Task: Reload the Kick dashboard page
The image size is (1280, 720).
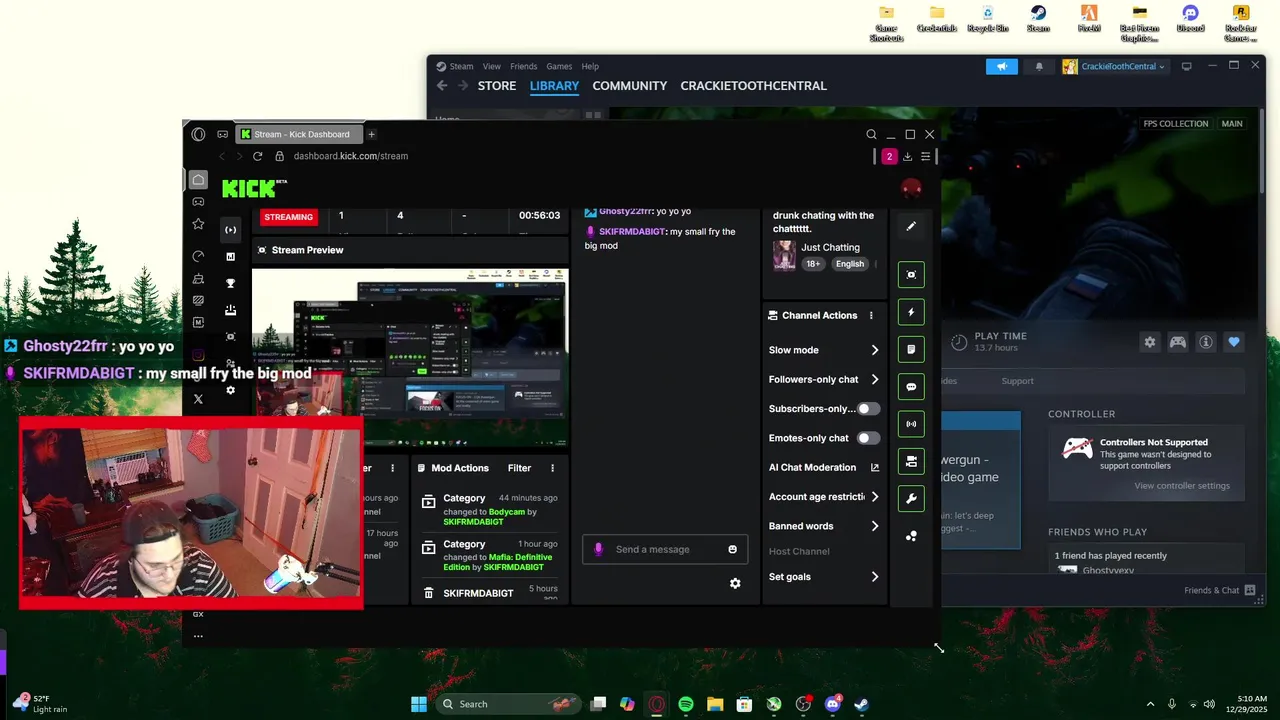Action: (x=257, y=156)
